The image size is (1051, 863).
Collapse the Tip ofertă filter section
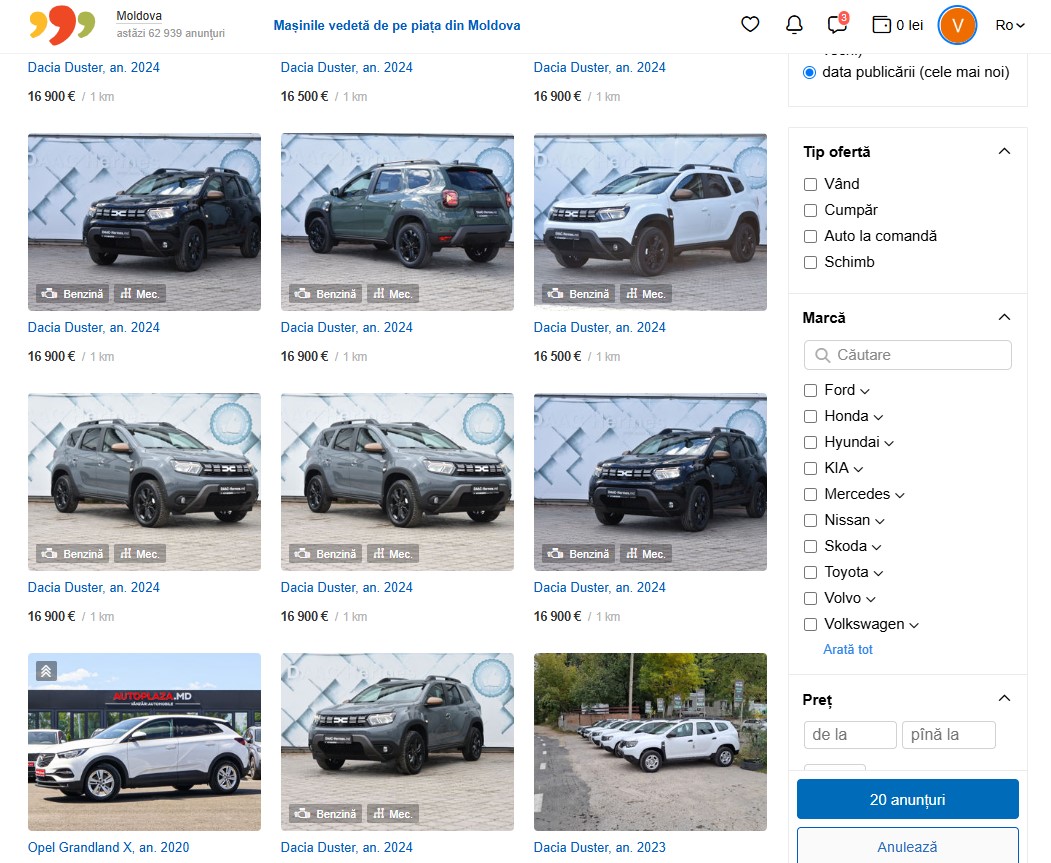pyautogui.click(x=1005, y=151)
